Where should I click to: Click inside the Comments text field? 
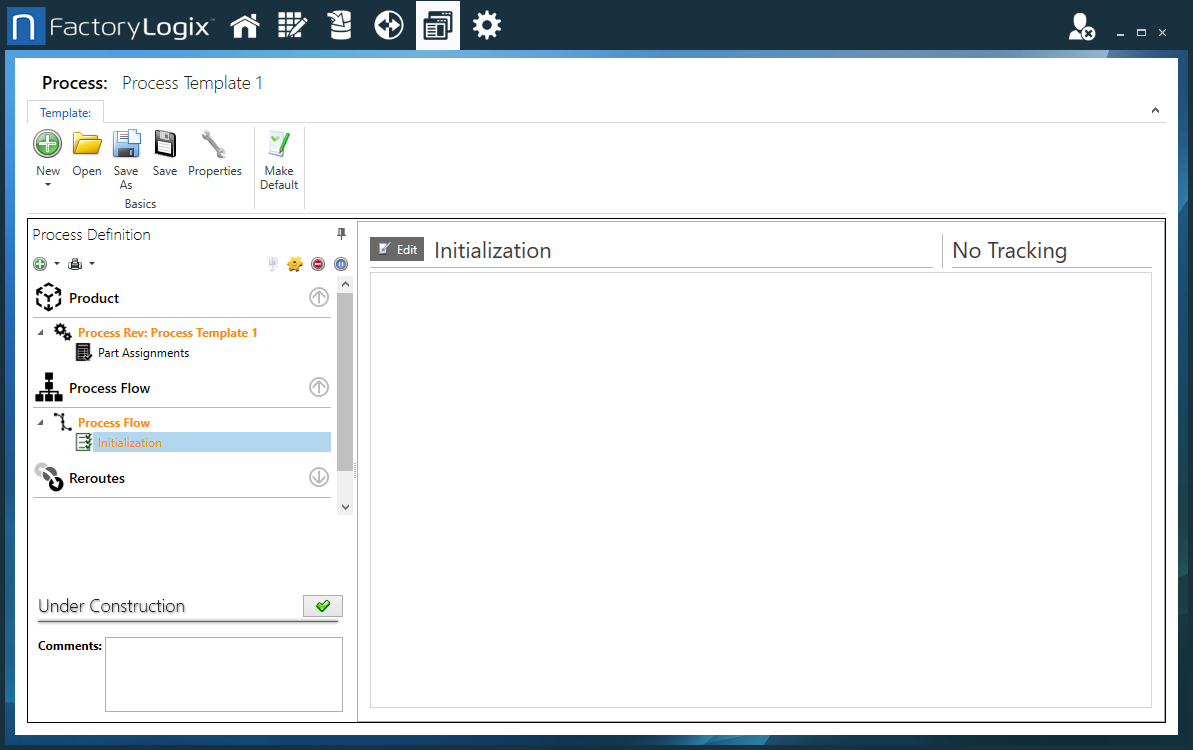tap(223, 673)
